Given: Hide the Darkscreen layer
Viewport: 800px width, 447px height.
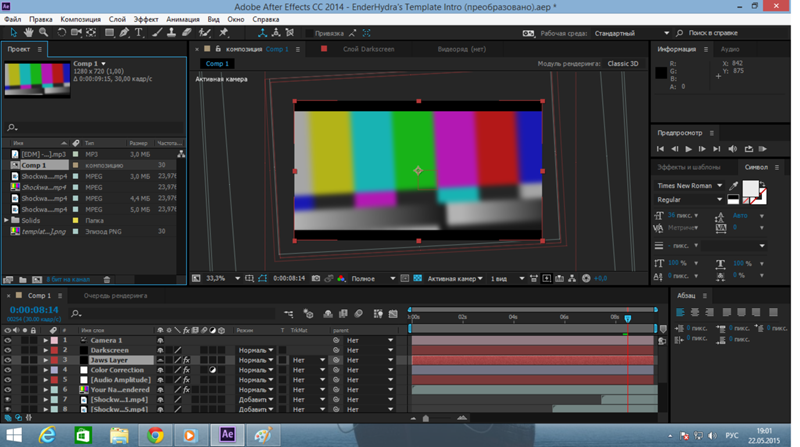Looking at the screenshot, I should click(x=7, y=351).
